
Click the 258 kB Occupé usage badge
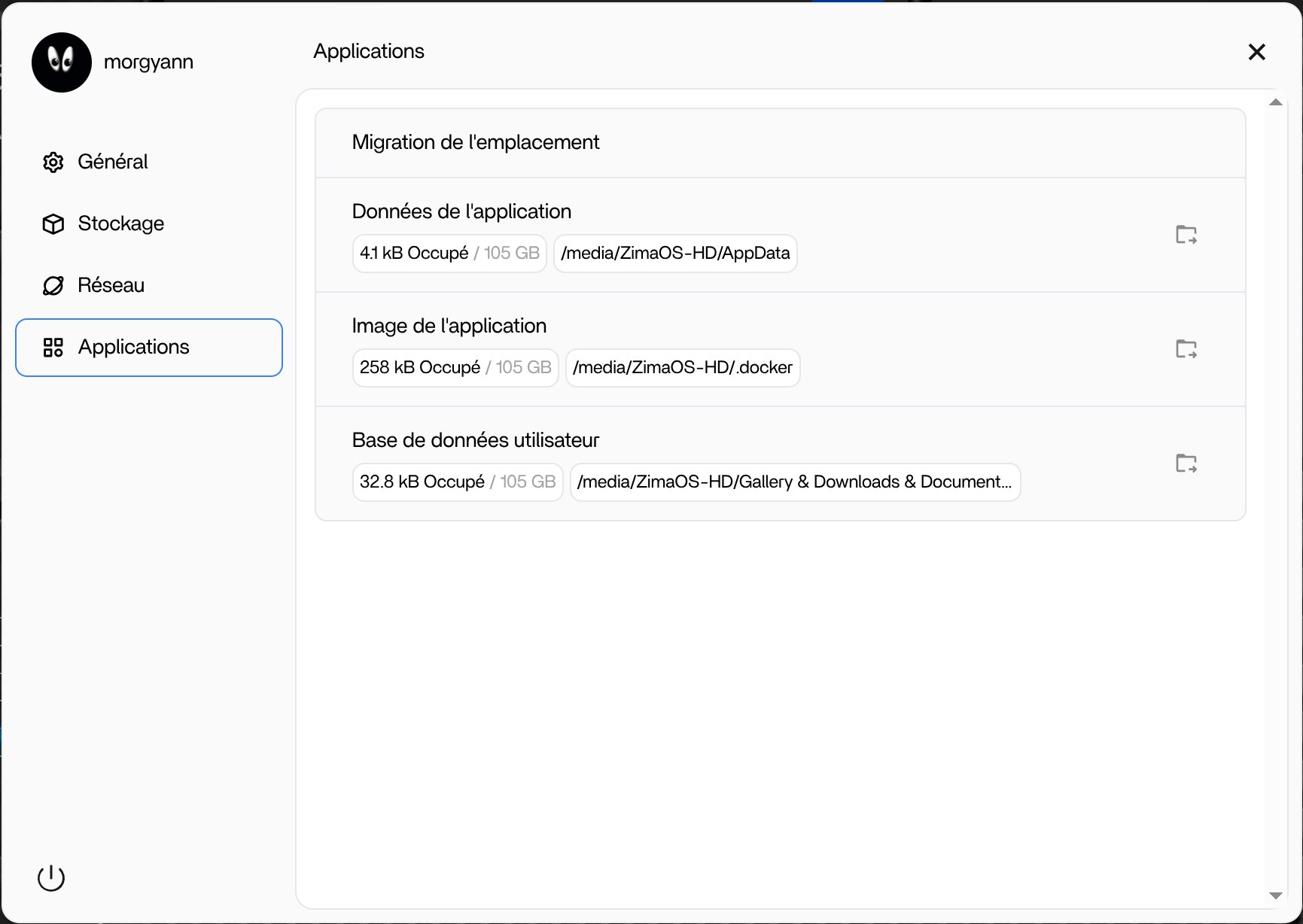[455, 368]
